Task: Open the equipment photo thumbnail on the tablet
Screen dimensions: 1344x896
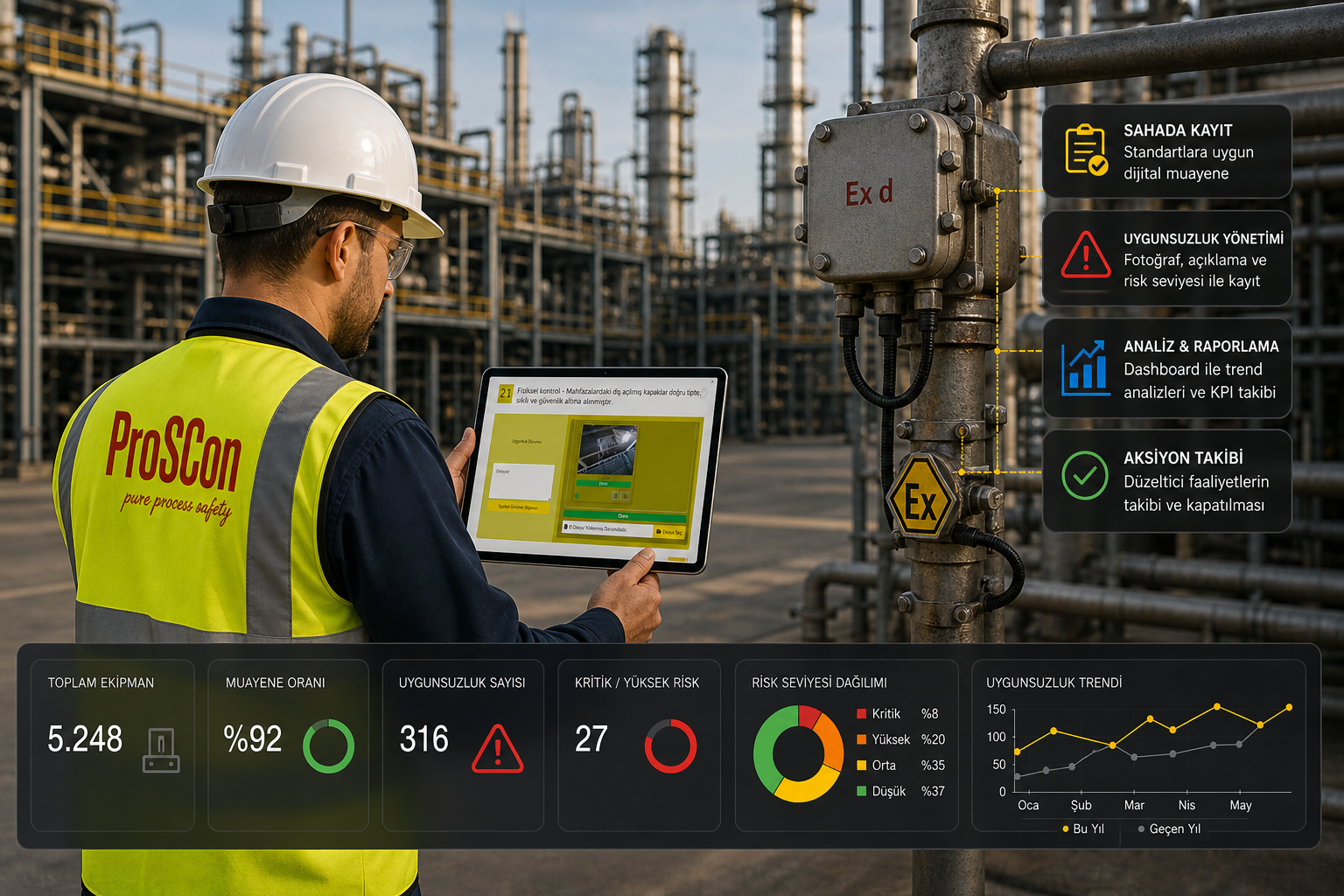Action: click(606, 450)
